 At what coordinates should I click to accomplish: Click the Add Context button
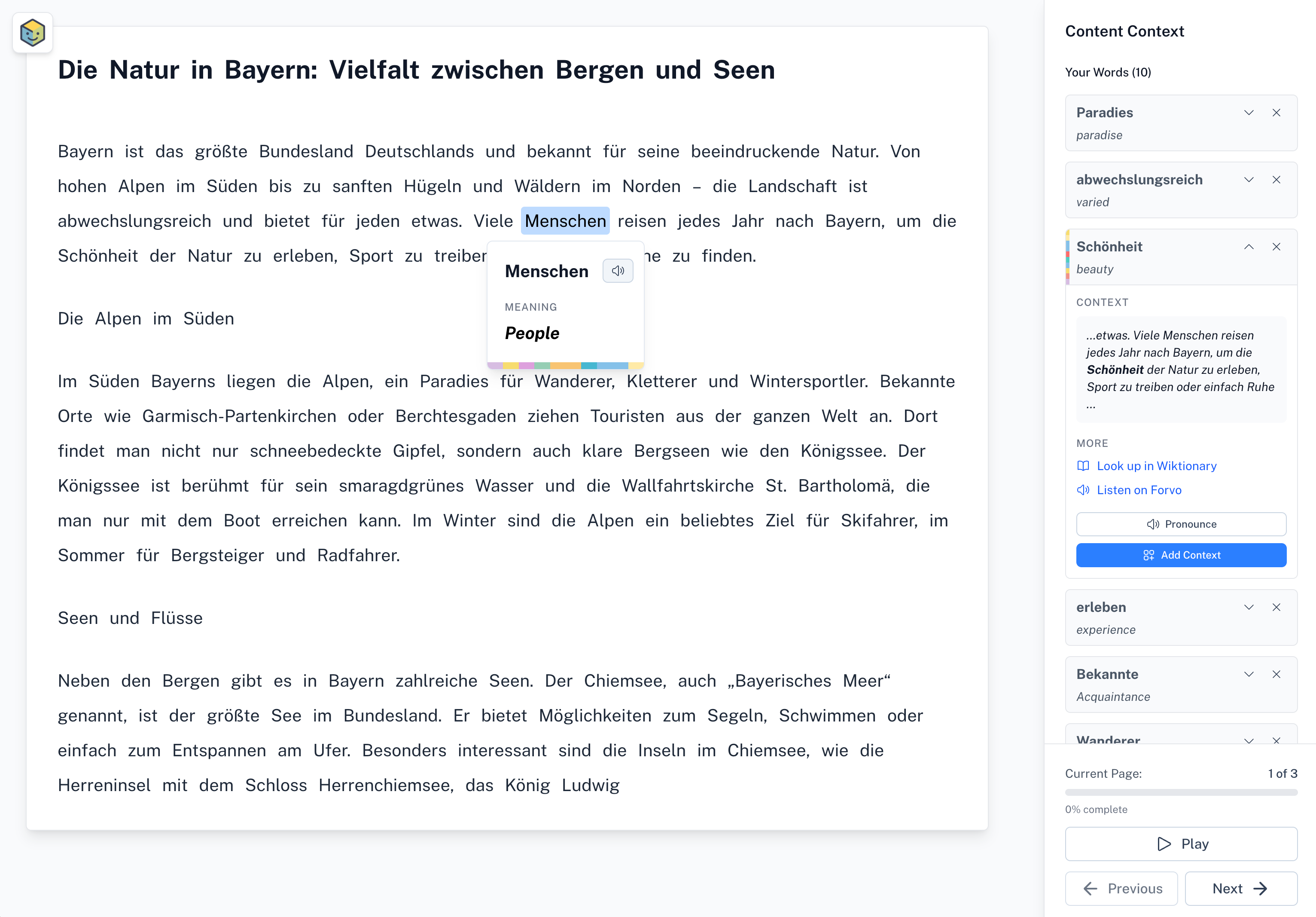point(1181,555)
